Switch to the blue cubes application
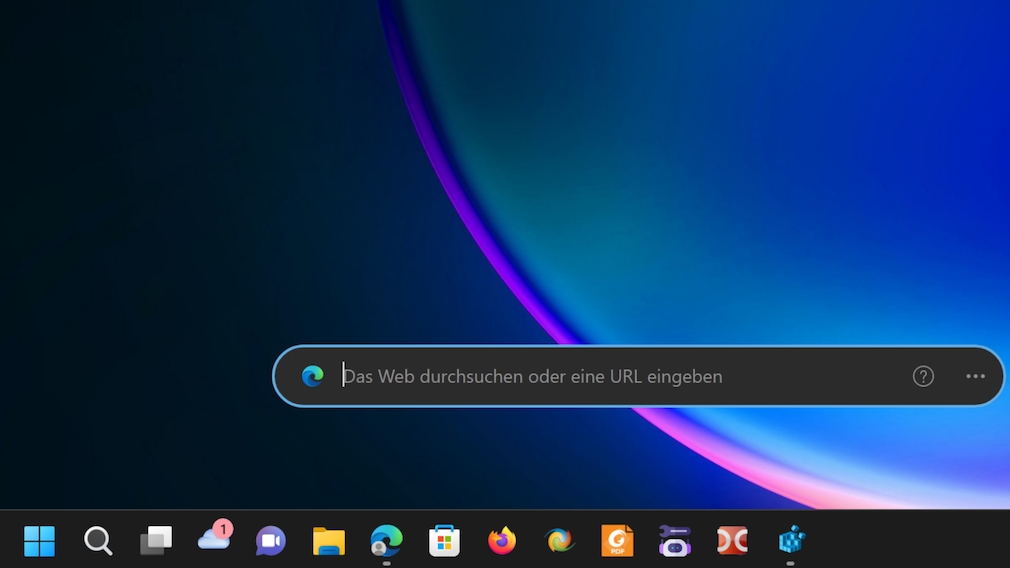The width and height of the screenshot is (1010, 568). click(x=791, y=541)
